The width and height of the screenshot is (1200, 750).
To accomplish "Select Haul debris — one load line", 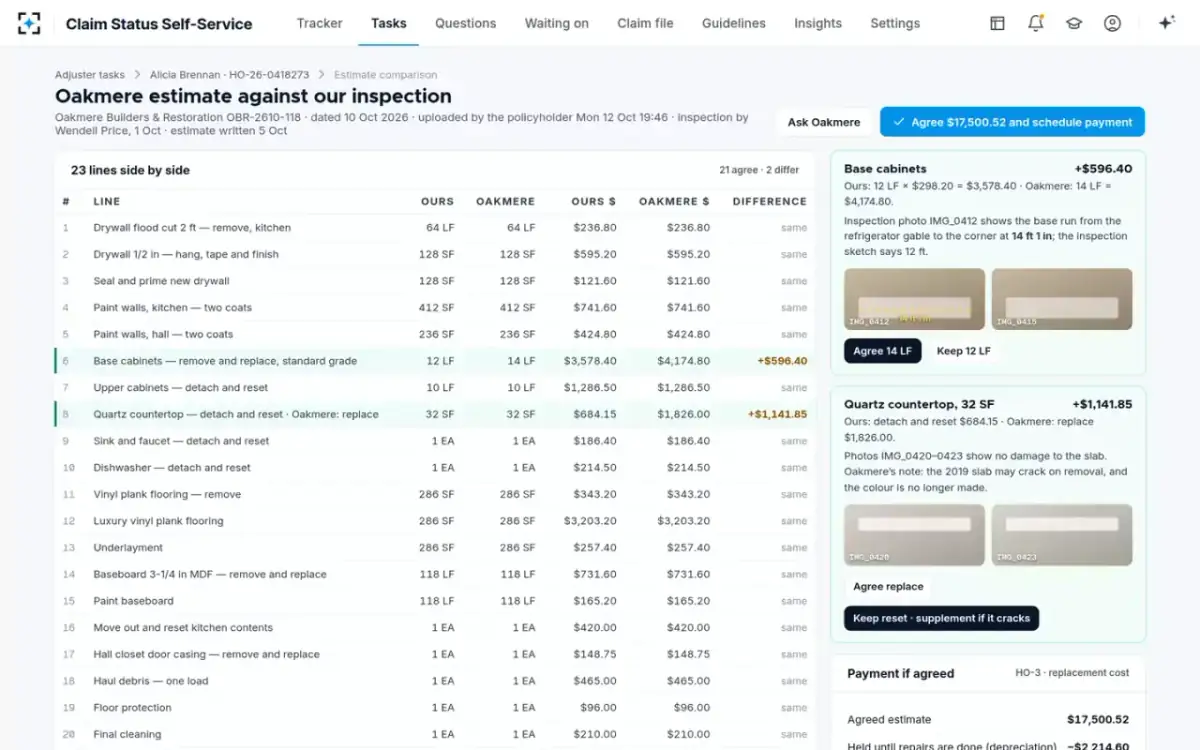I will click(x=151, y=681).
